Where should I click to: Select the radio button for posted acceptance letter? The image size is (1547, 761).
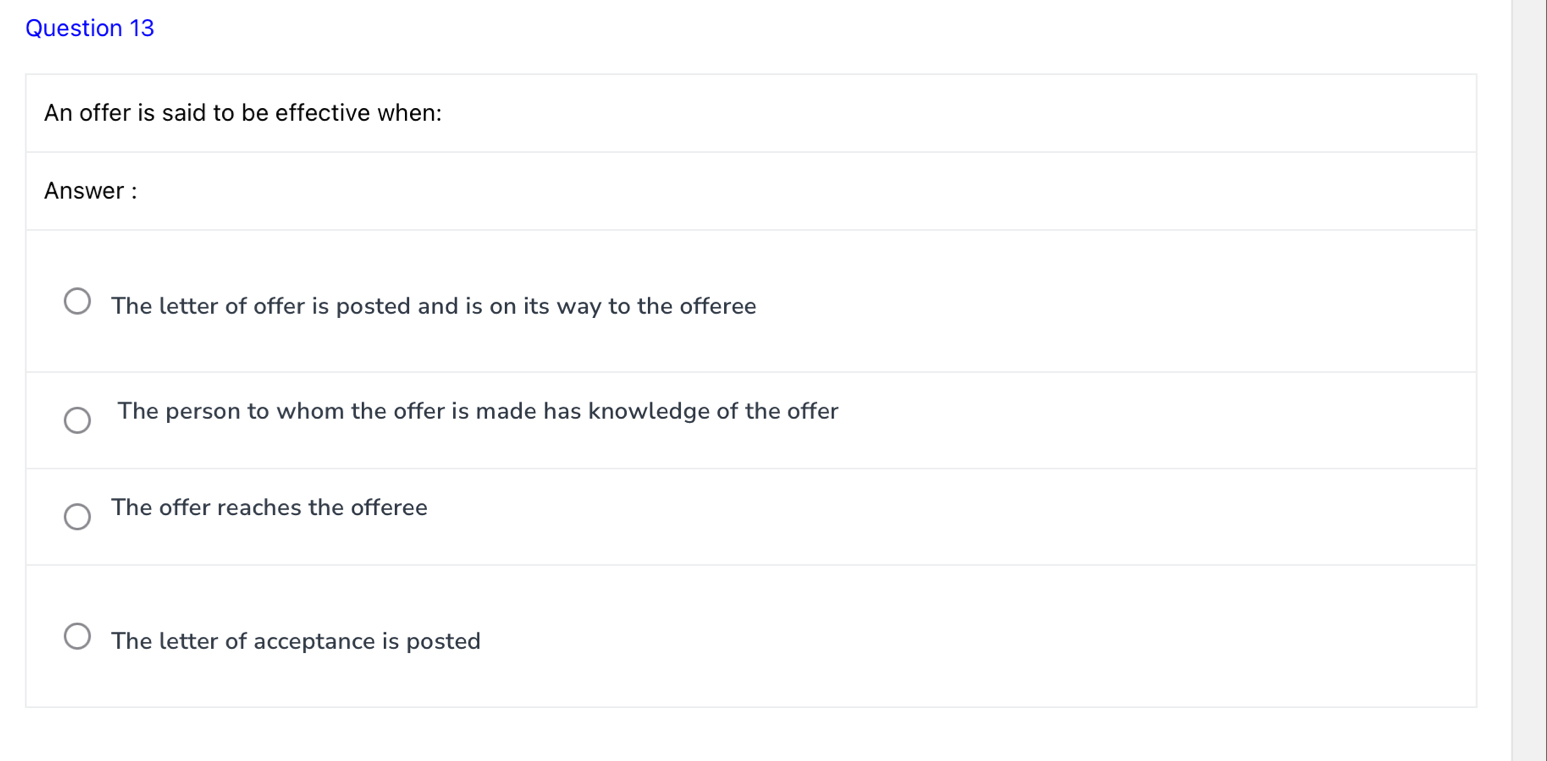coord(77,634)
